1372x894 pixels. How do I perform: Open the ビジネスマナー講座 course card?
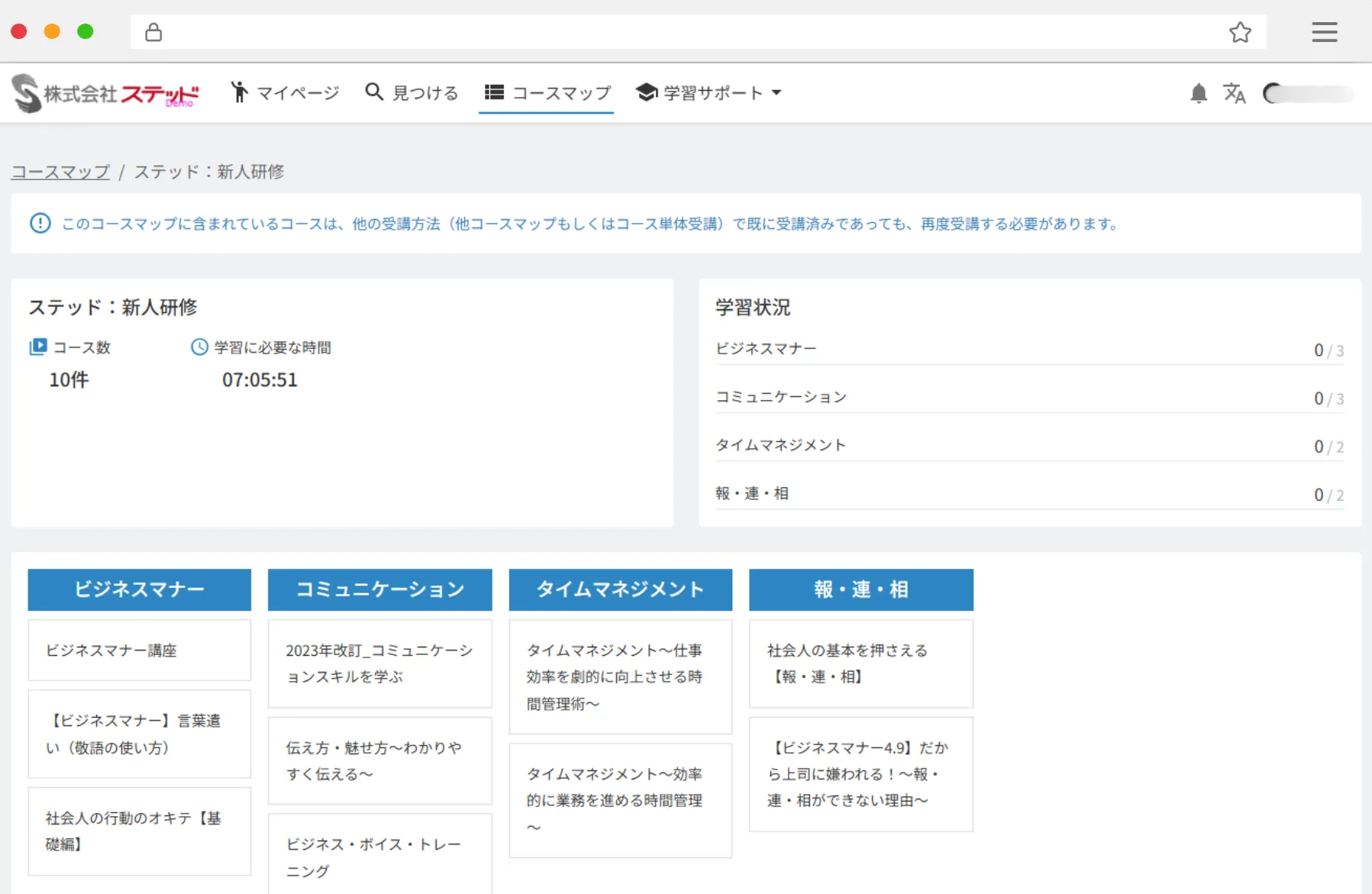pos(139,650)
